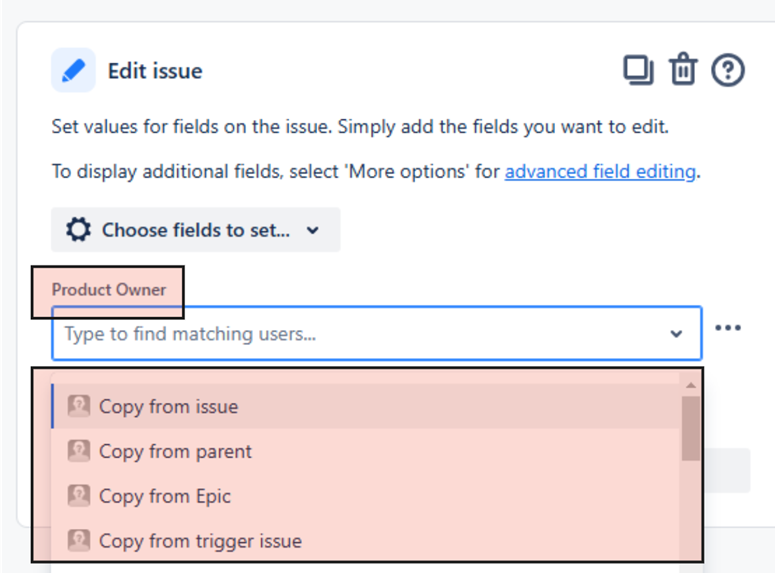
Task: Open more options for Product Owner
Action: point(728,328)
